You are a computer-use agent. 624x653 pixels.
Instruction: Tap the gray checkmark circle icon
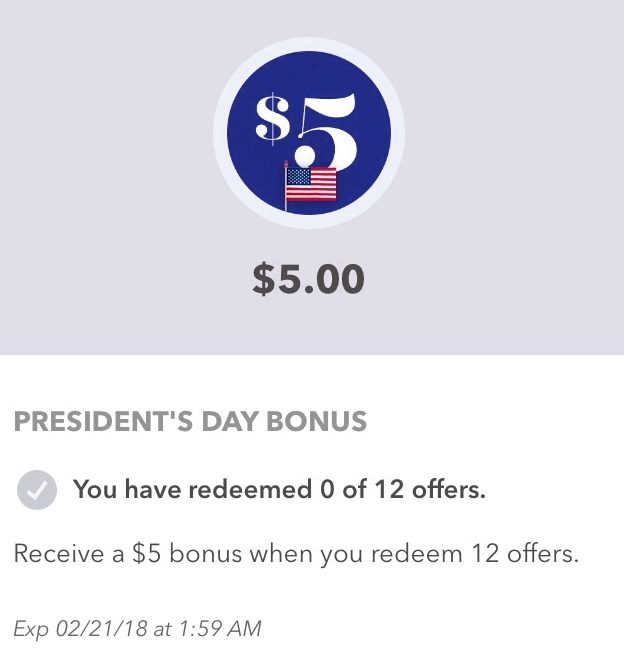(x=35, y=491)
